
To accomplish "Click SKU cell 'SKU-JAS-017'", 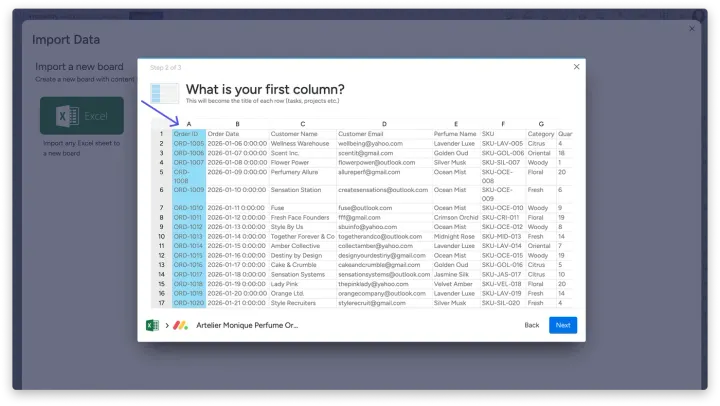I will 501,274.
